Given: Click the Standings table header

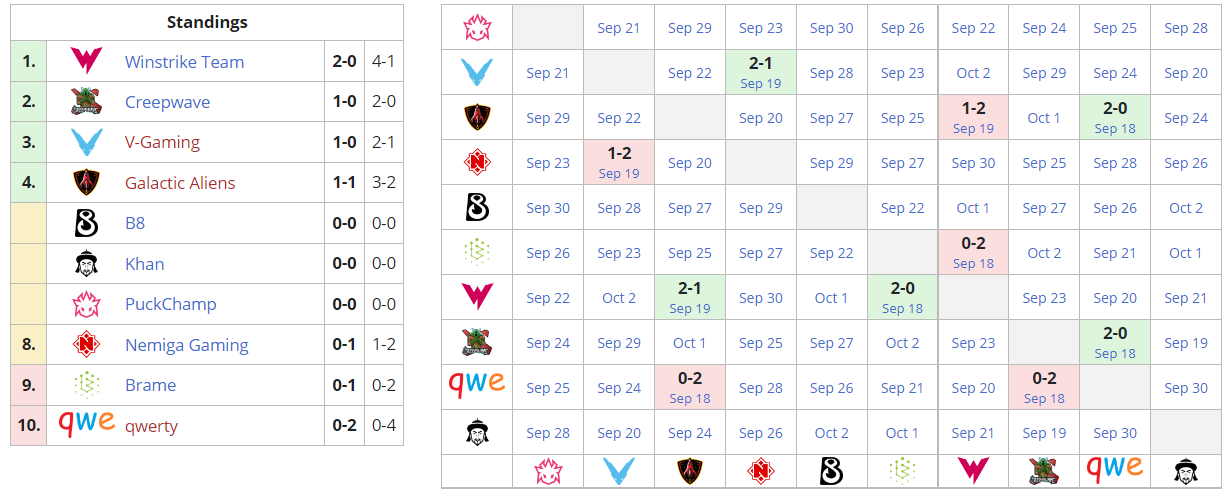Looking at the screenshot, I should 207,22.
